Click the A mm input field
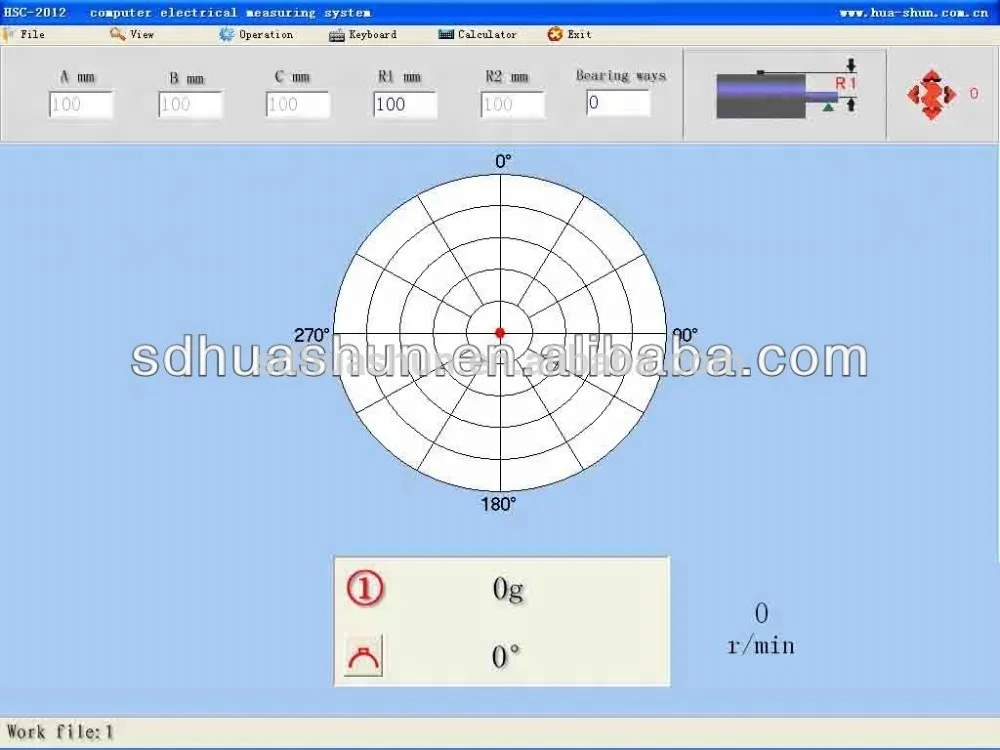The image size is (1000, 750). click(81, 105)
